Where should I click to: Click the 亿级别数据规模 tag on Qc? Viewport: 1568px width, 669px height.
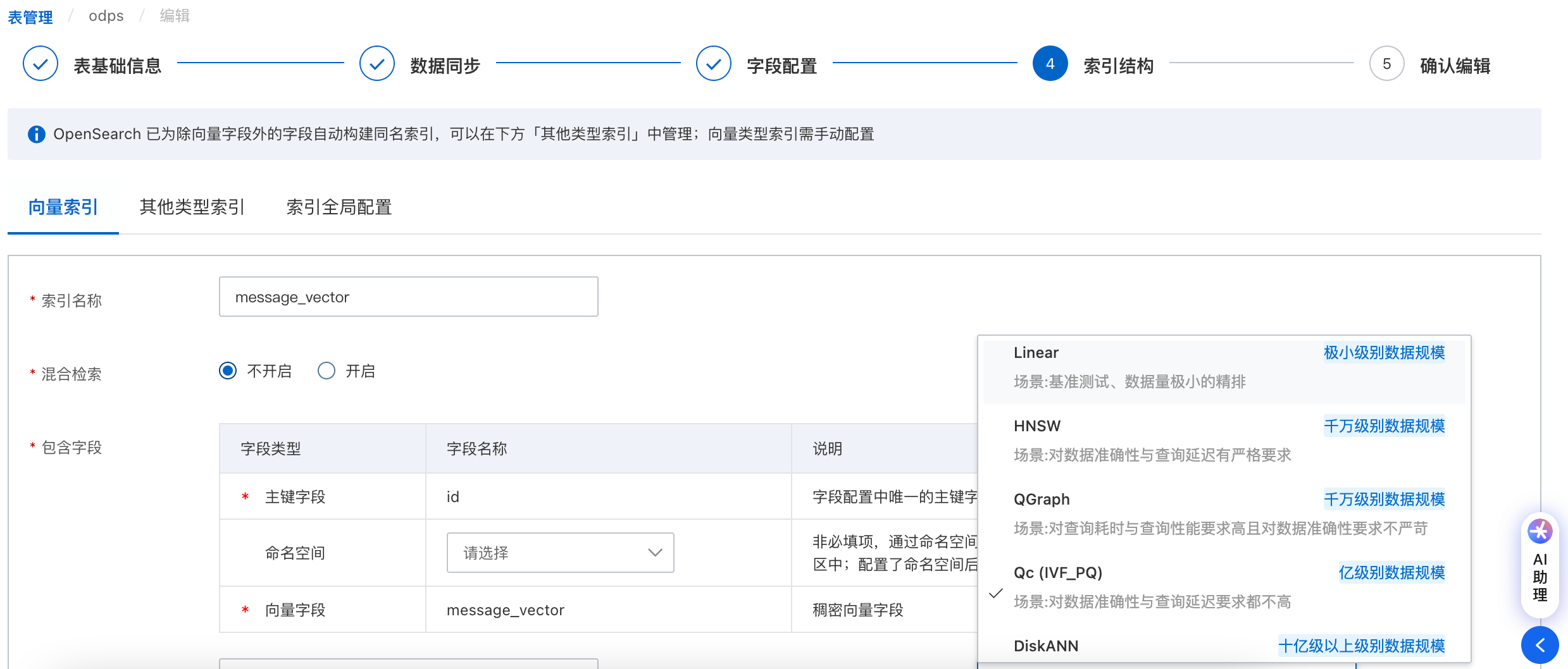point(1392,573)
